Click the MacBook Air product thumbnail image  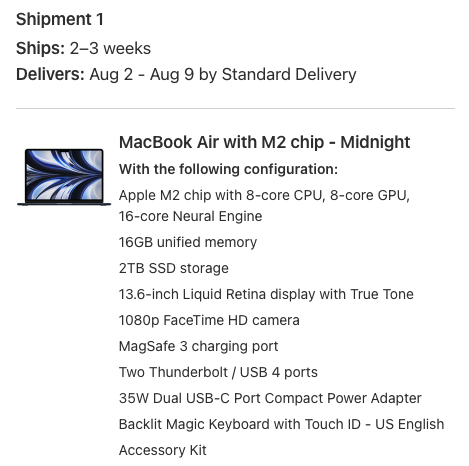(64, 177)
